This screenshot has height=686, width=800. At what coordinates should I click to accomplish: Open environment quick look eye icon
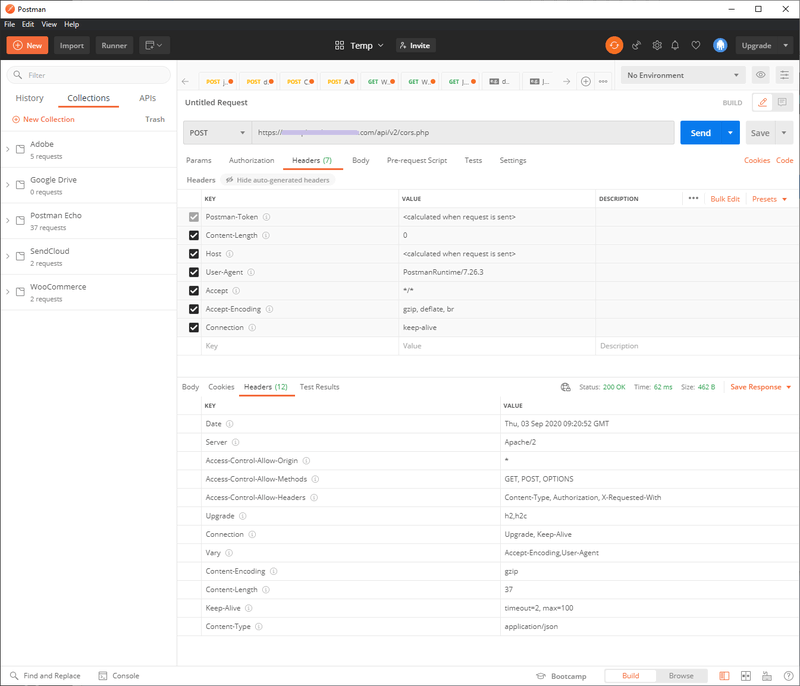coord(761,75)
